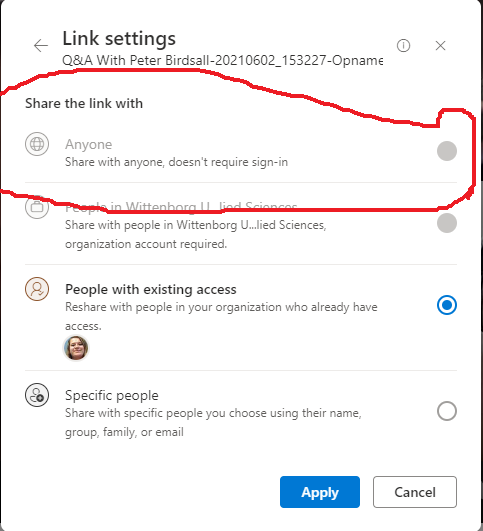Select the Anyone radio button

447,151
